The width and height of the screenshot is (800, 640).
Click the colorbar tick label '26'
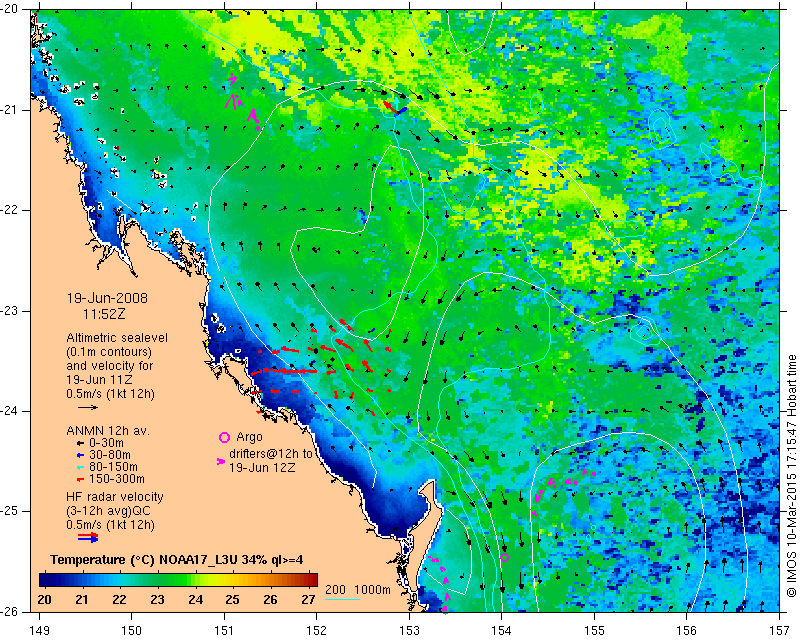270,600
